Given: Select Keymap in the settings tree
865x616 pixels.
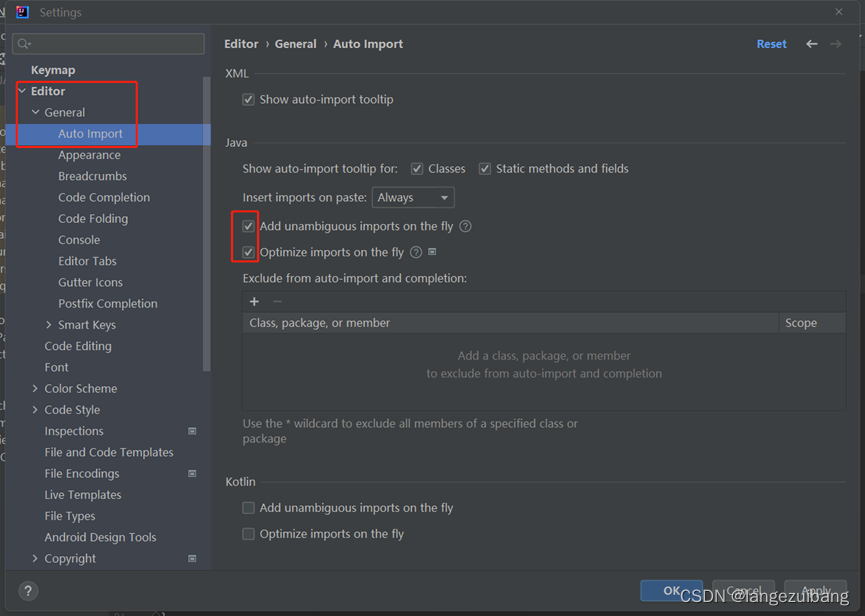Looking at the screenshot, I should tap(53, 70).
